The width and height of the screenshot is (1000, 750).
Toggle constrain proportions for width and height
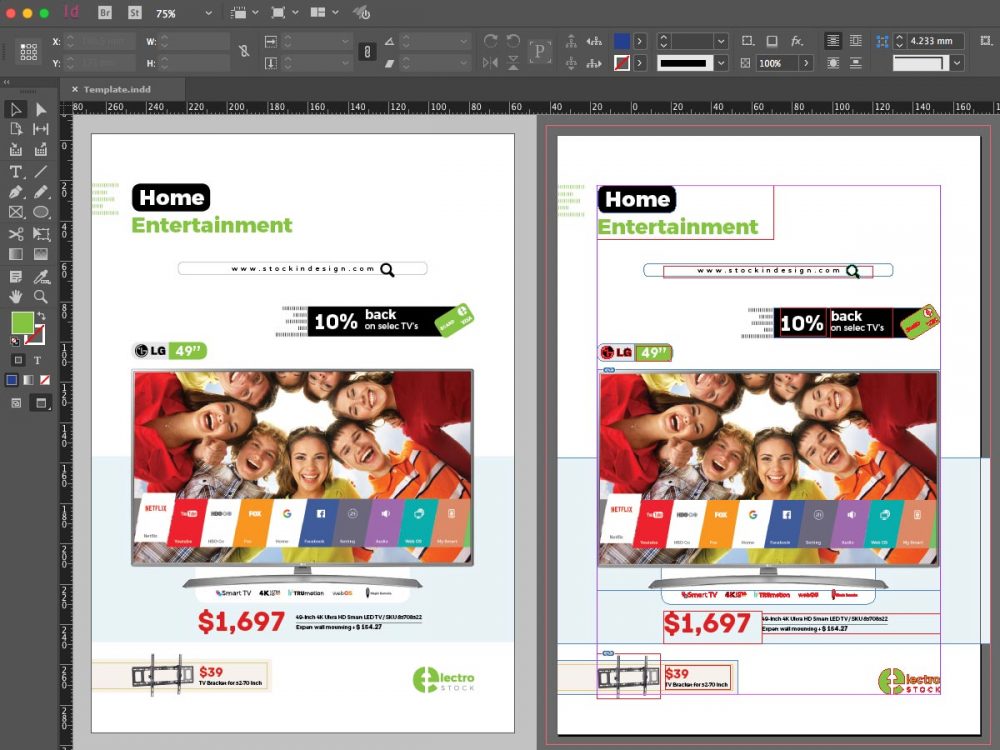pyautogui.click(x=244, y=52)
